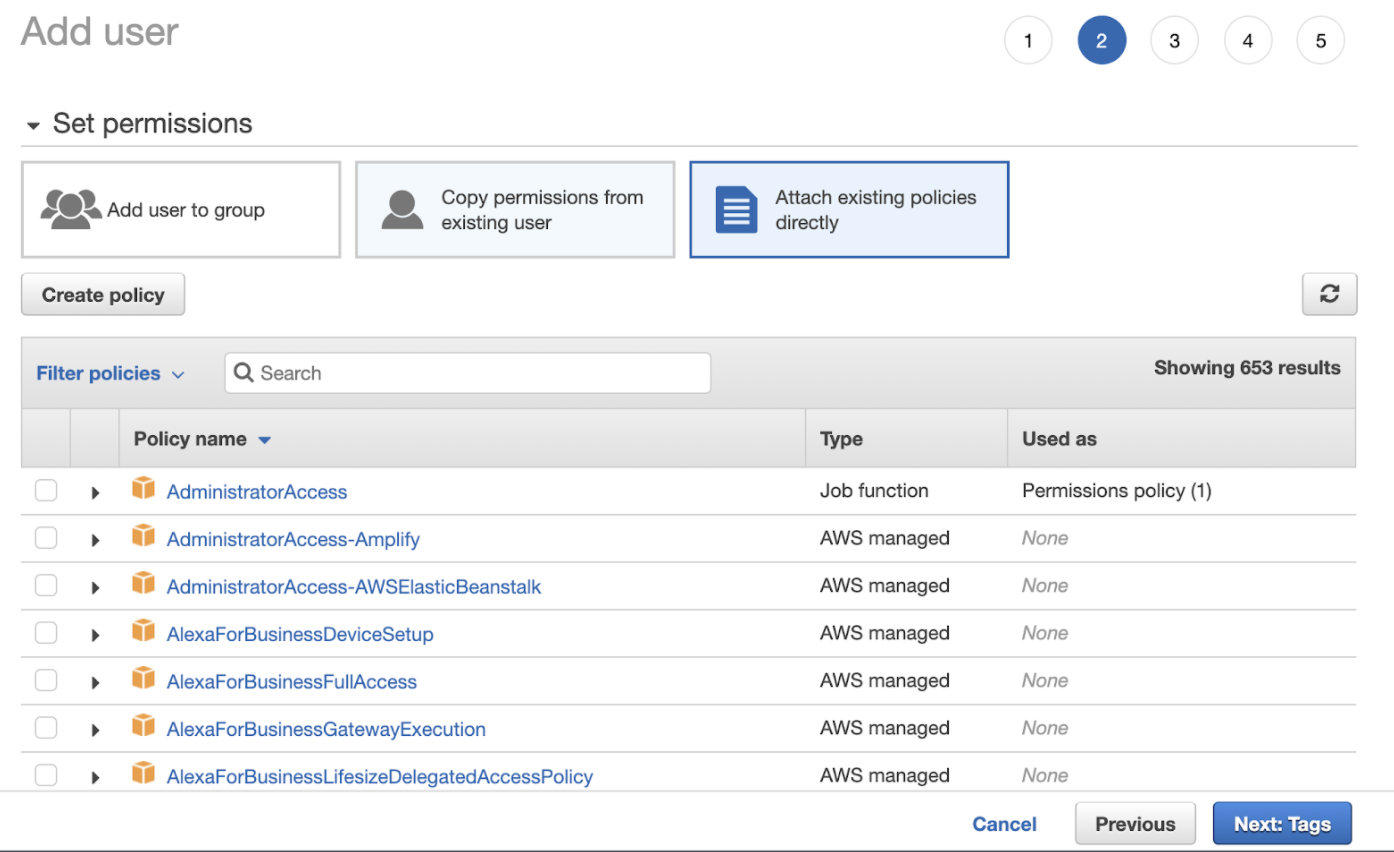Select the AlexaForBusinessDeviceSetup checkbox
1394x852 pixels.
click(x=46, y=633)
